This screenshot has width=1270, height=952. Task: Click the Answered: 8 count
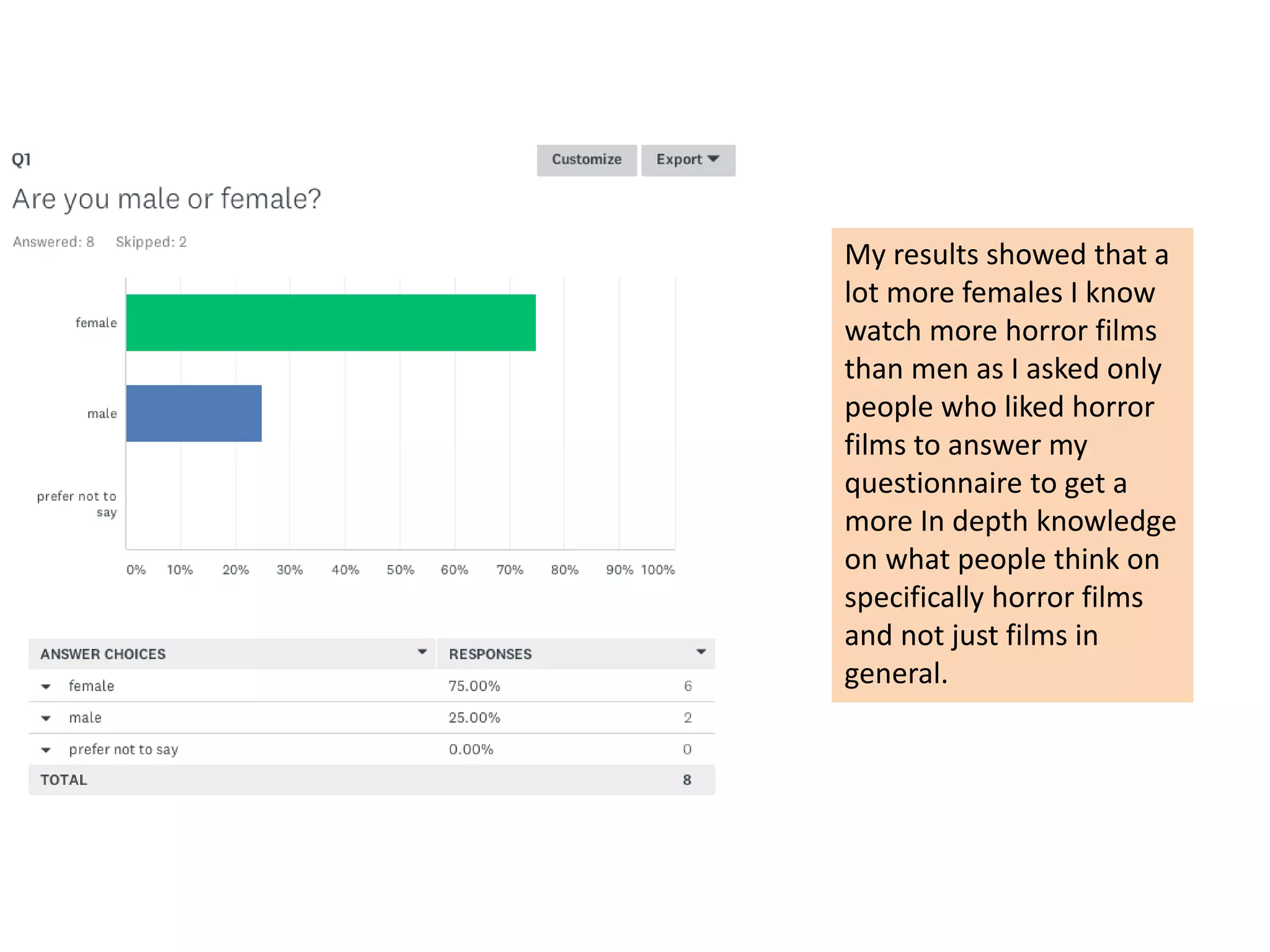coord(54,242)
